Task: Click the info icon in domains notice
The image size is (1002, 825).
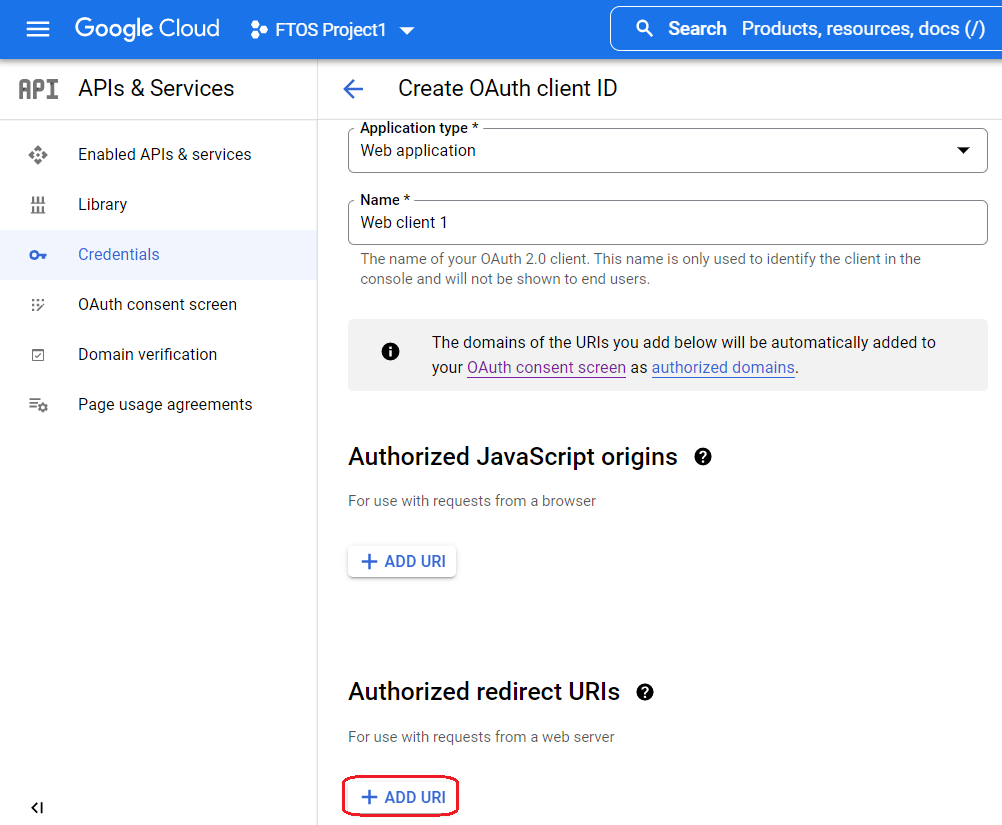Action: 391,351
